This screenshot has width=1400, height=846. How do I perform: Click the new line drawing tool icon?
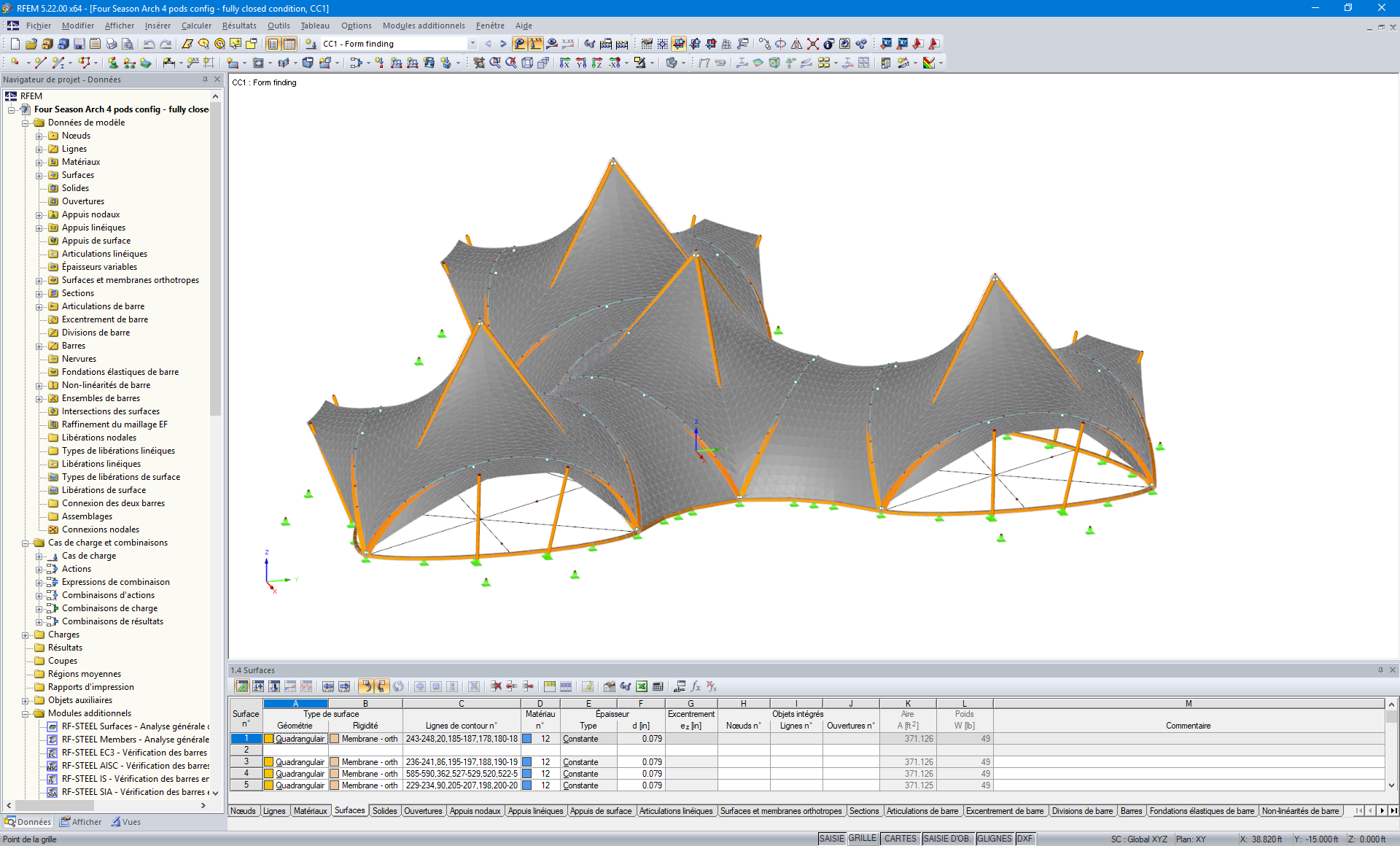[x=41, y=63]
